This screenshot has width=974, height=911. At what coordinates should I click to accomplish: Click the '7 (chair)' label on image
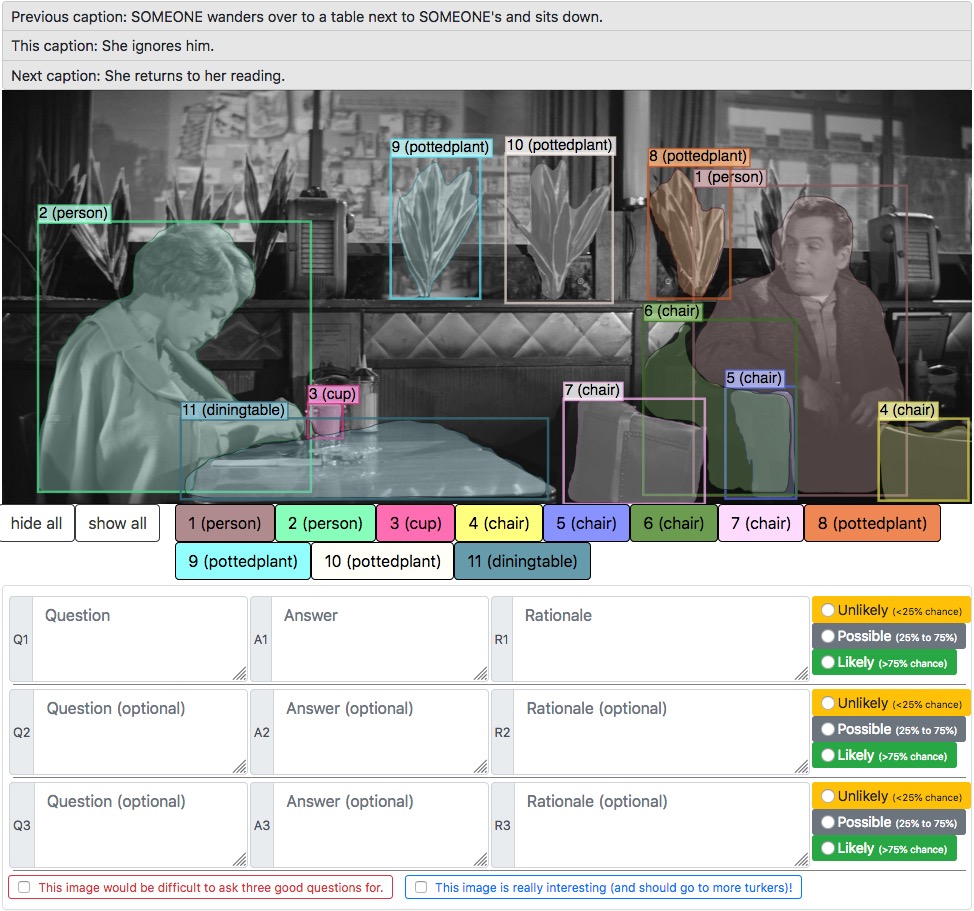[x=593, y=390]
